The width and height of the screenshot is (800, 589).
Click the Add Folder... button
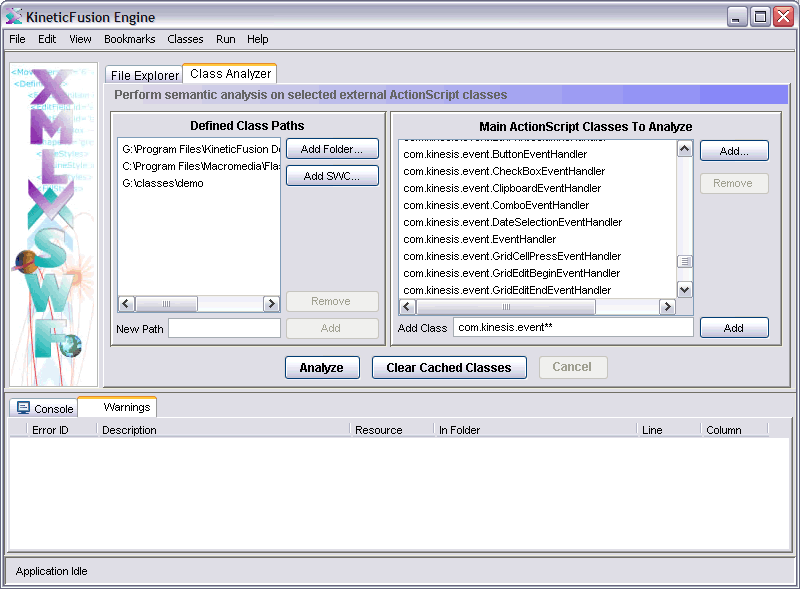point(332,149)
